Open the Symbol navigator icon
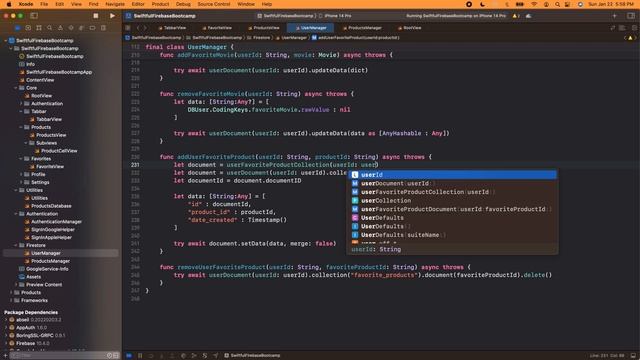This screenshot has height=360, width=640. tap(39, 28)
